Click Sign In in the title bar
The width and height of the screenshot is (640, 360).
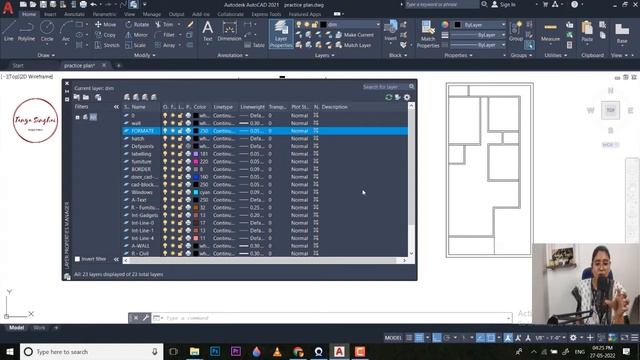(x=503, y=4)
